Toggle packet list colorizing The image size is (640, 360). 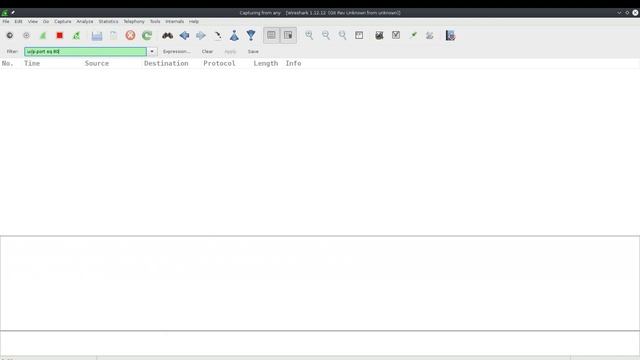click(271, 36)
